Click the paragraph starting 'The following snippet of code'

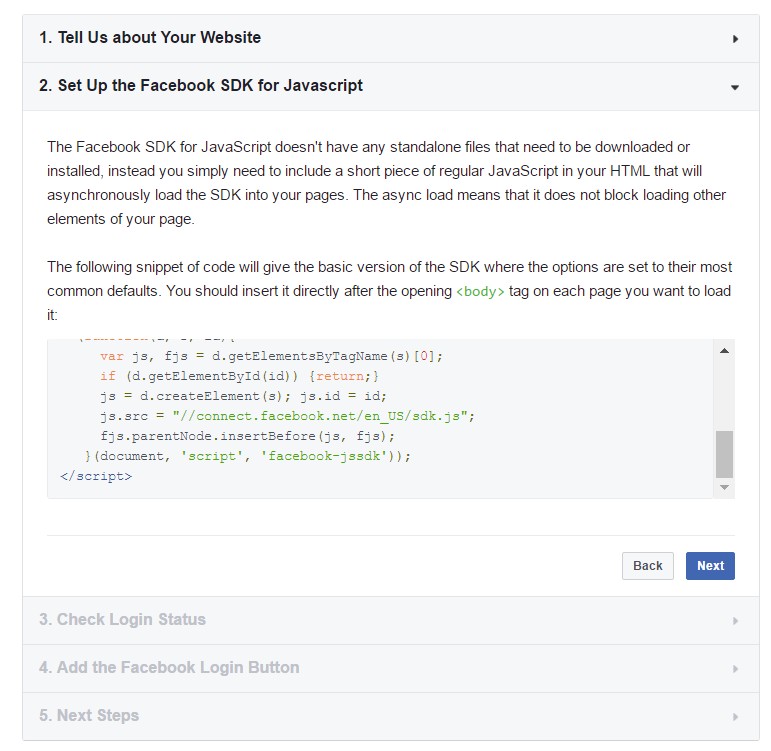[x=389, y=291]
